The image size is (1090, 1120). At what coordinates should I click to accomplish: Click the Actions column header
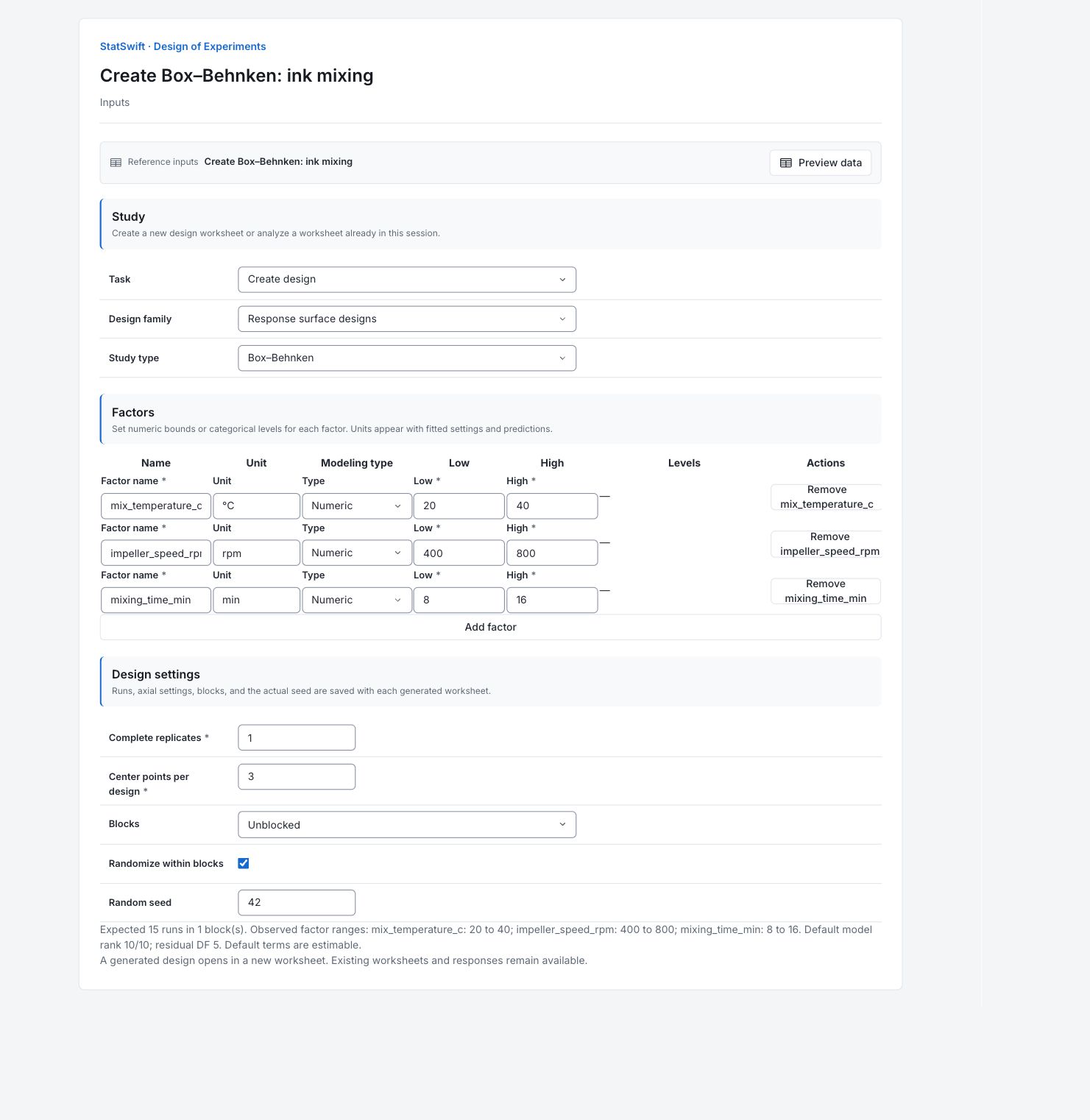pos(826,463)
